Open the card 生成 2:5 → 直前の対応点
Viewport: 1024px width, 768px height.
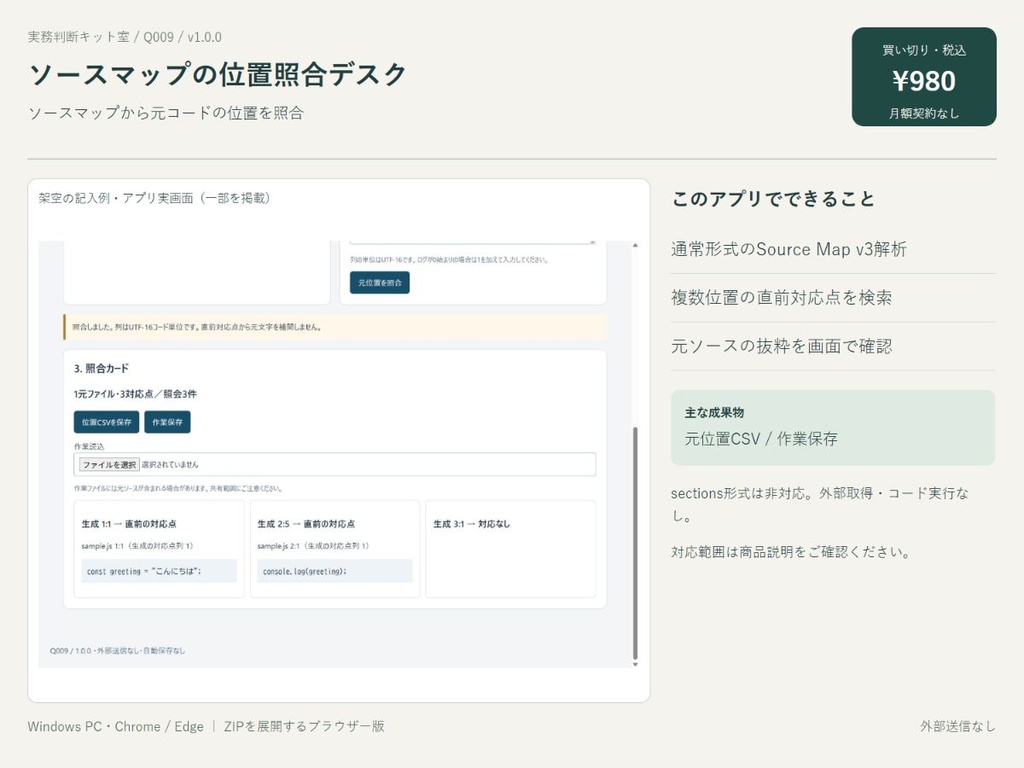click(x=335, y=549)
